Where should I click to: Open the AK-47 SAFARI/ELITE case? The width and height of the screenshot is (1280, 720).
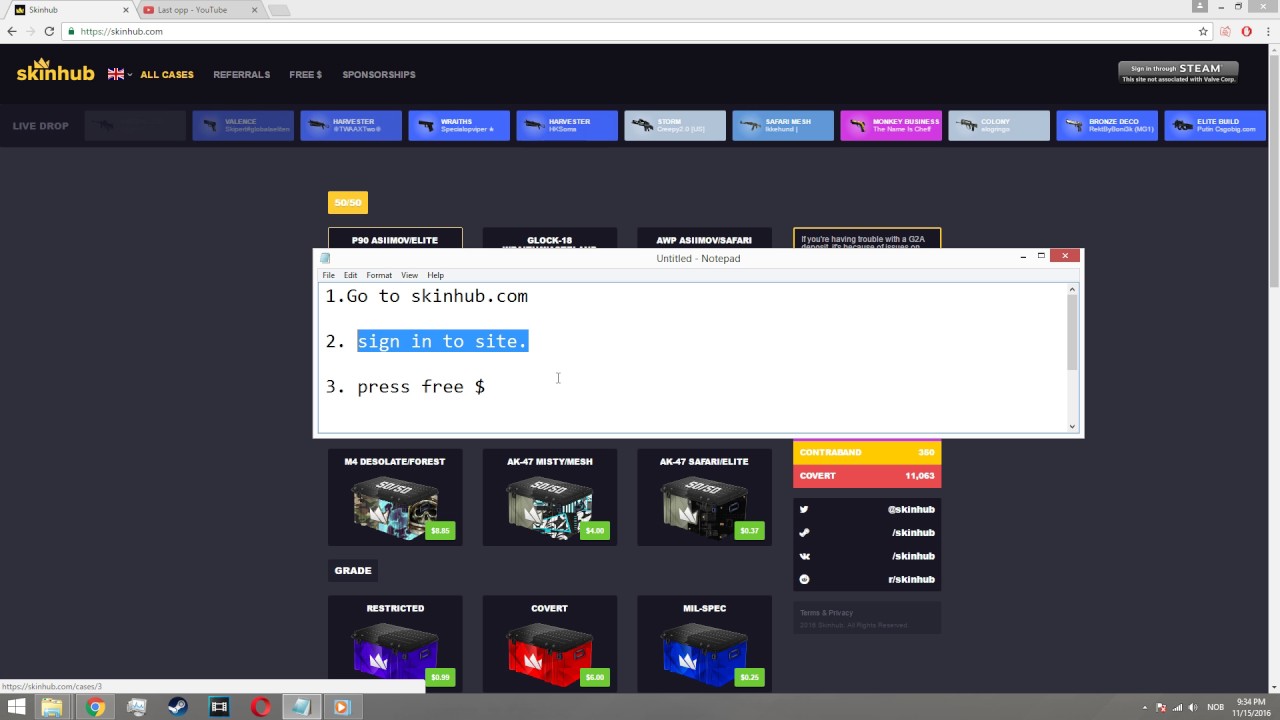click(704, 497)
